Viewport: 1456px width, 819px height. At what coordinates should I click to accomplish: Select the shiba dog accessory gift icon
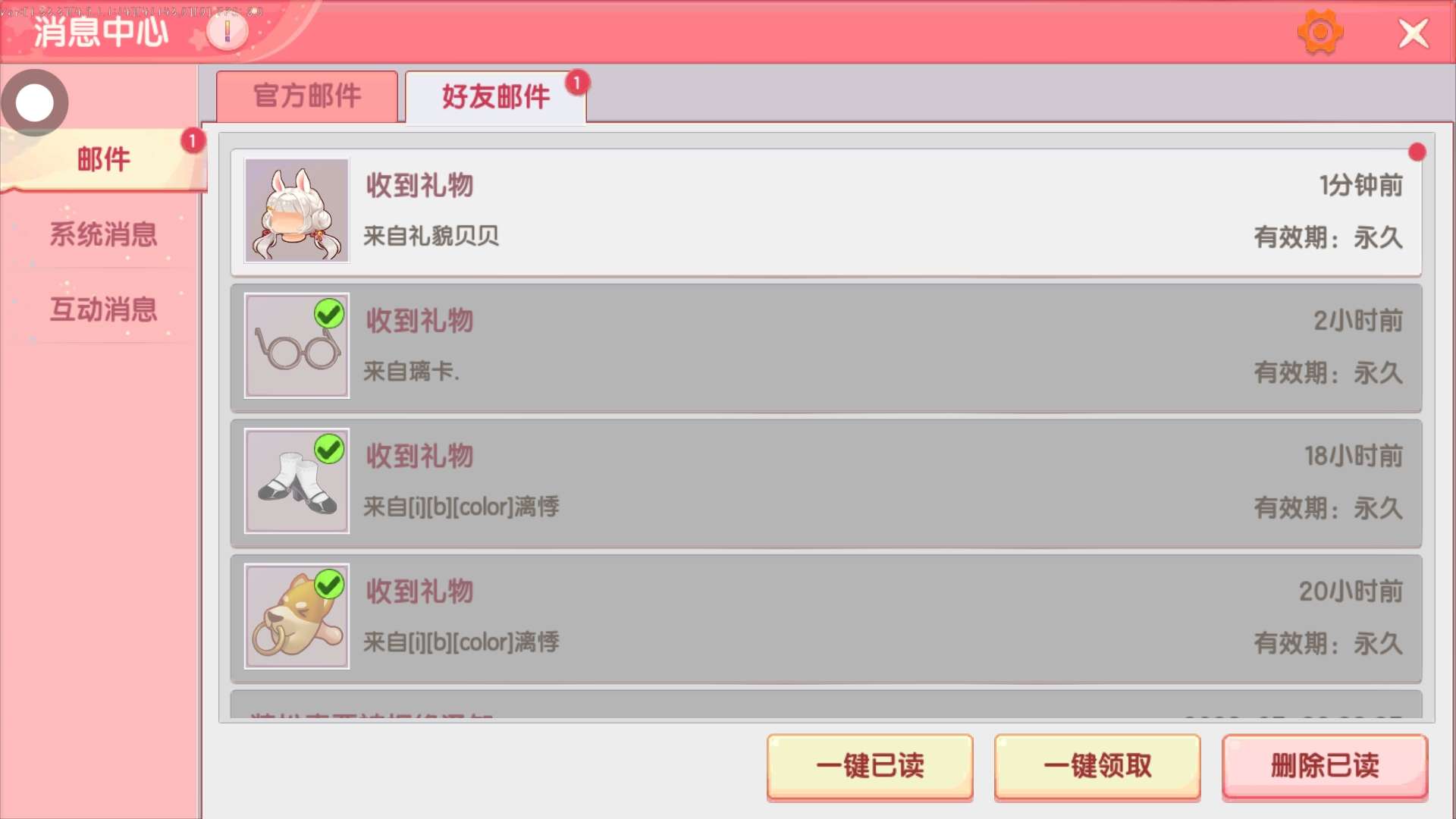(297, 617)
